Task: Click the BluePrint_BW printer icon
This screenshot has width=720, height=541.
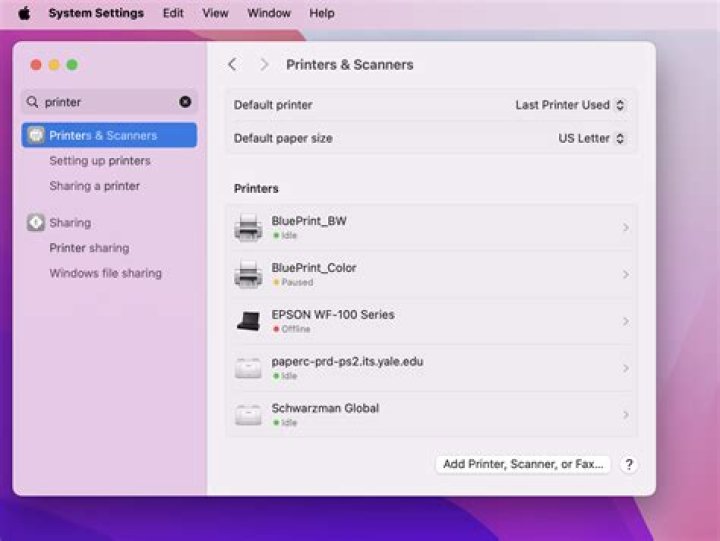Action: click(248, 228)
